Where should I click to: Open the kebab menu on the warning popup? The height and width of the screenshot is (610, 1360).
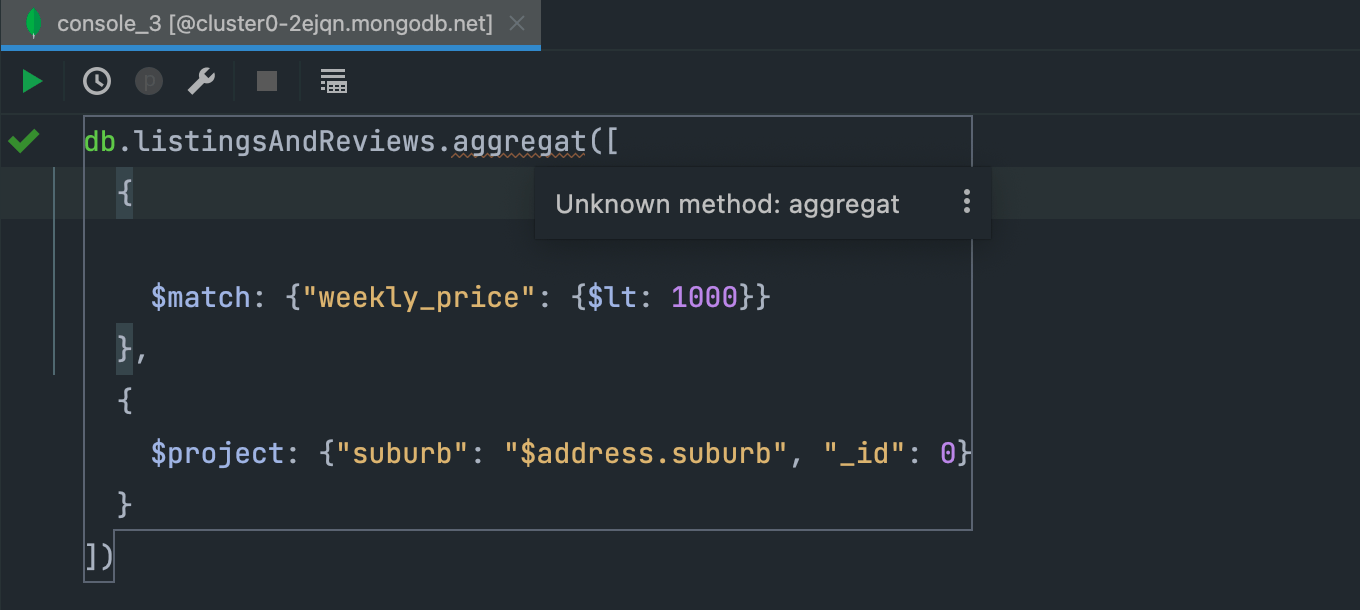pos(966,202)
